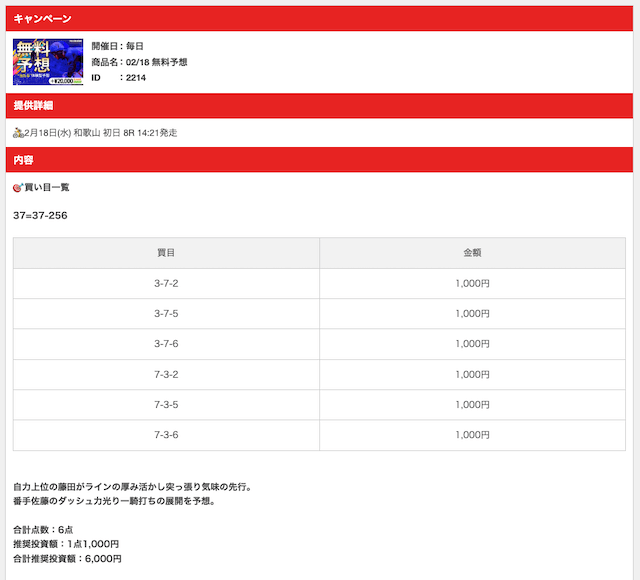The width and height of the screenshot is (640, 580).
Task: Click the 1,000円 amount for bet 3-7-2
Action: (x=472, y=284)
